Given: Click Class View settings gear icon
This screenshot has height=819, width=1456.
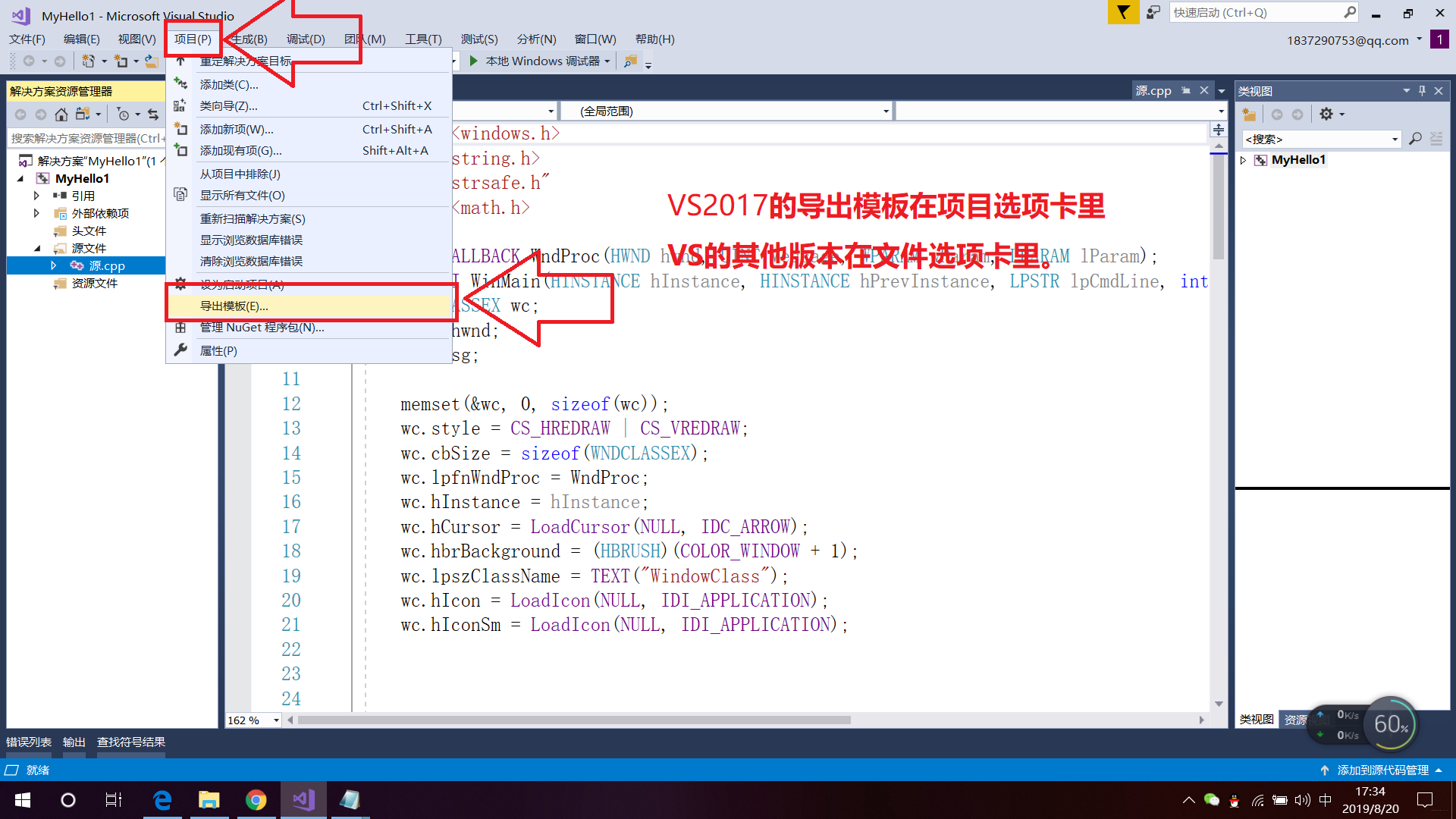Looking at the screenshot, I should (1326, 115).
